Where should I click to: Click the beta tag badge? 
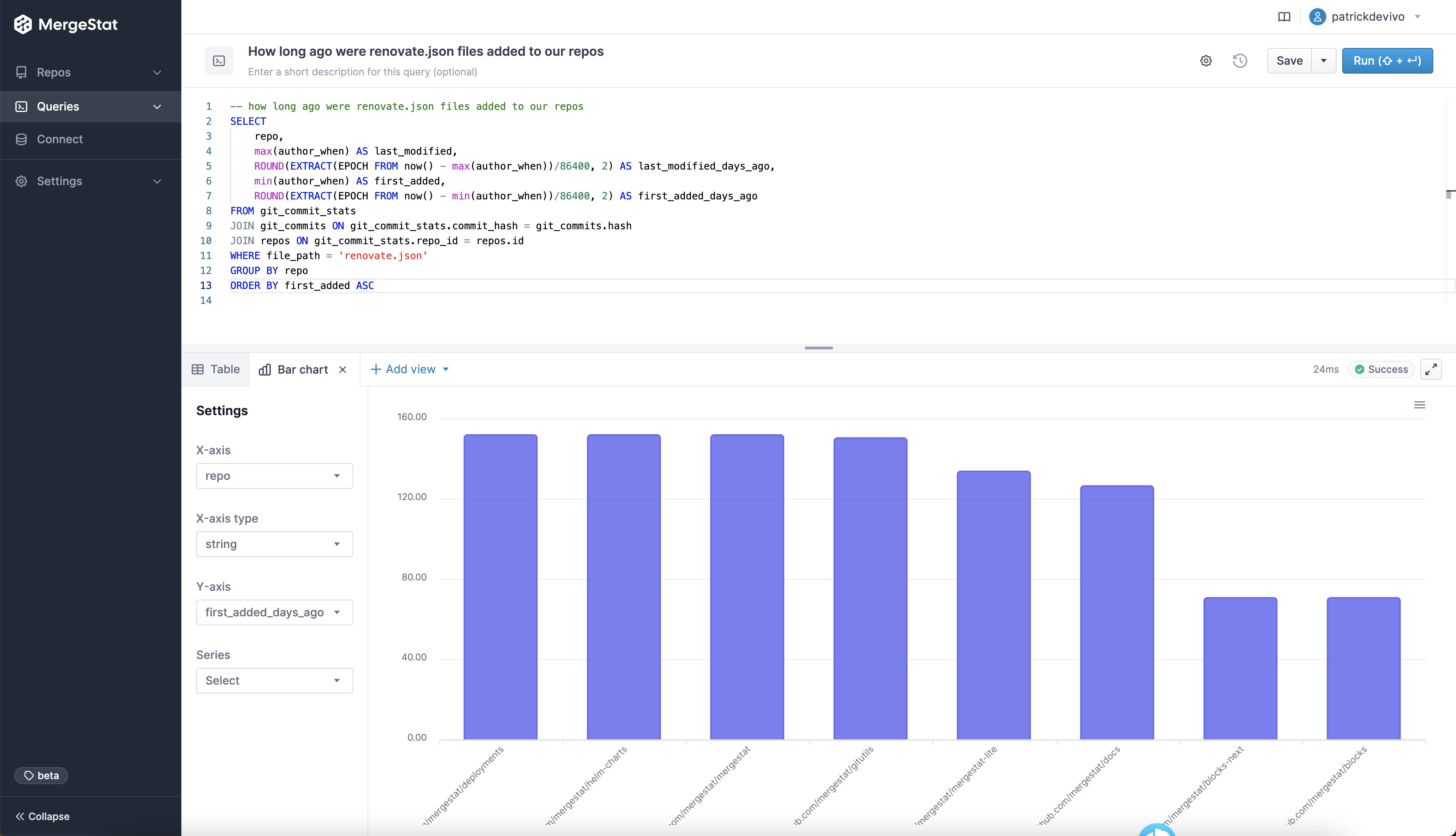pos(41,775)
